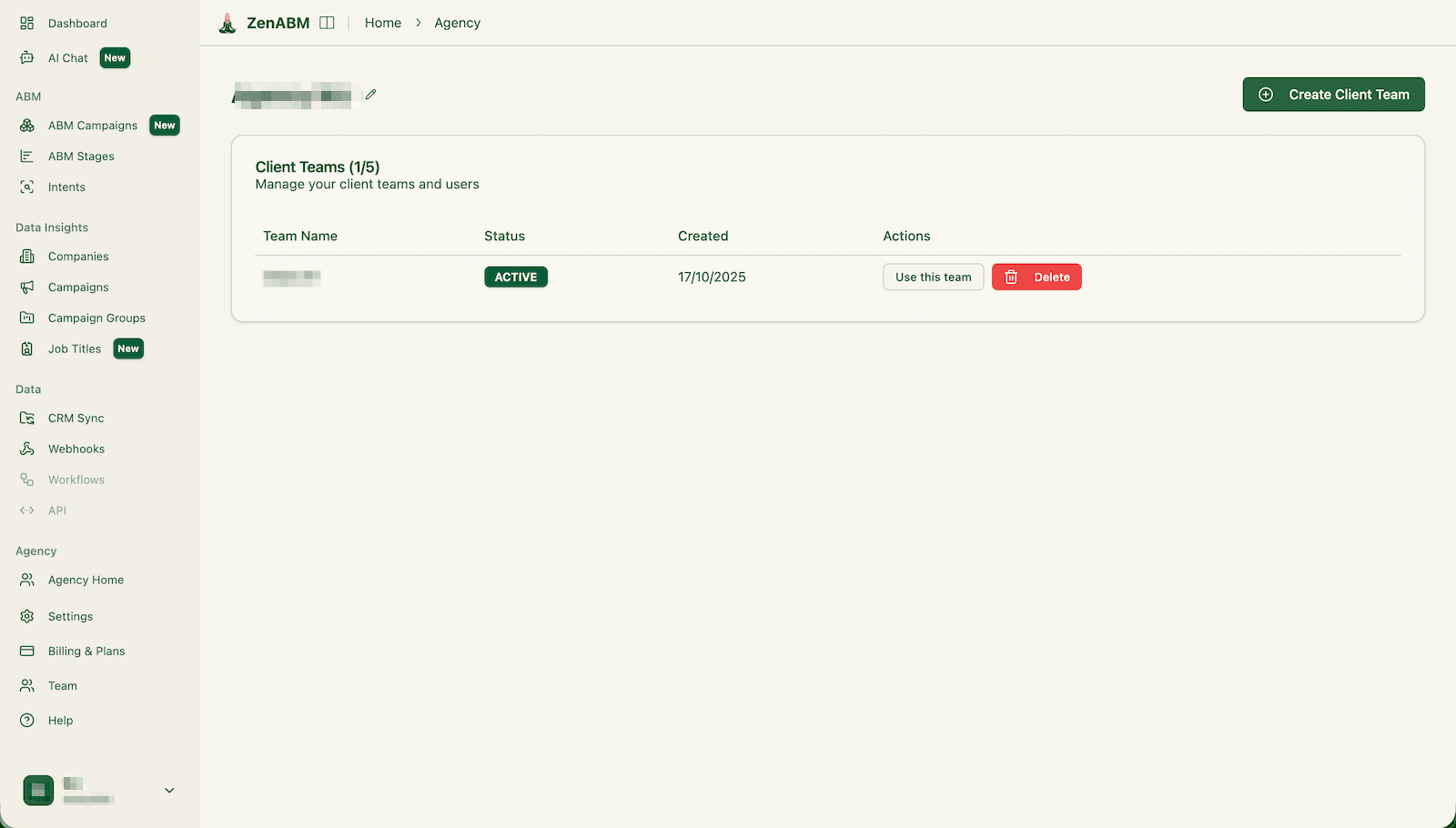
Task: Click the ZenABM logo icon
Action: tap(227, 24)
